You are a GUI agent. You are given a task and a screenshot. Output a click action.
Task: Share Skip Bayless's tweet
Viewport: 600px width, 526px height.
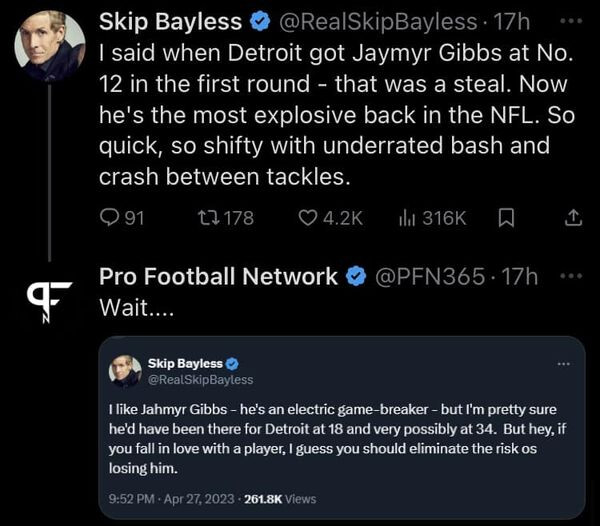coord(573,218)
